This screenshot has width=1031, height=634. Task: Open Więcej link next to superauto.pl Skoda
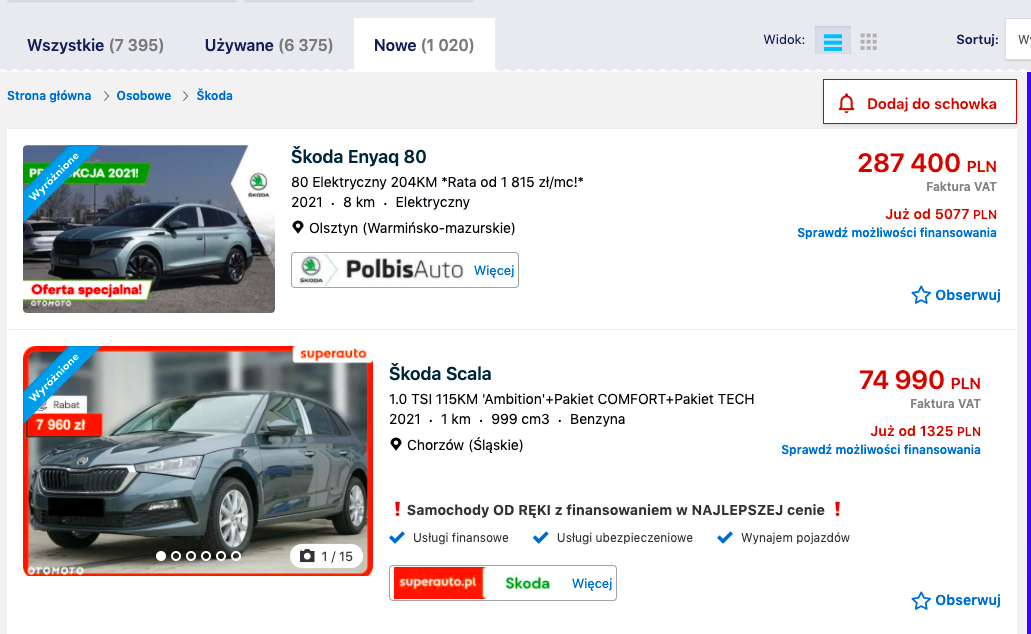(x=592, y=583)
